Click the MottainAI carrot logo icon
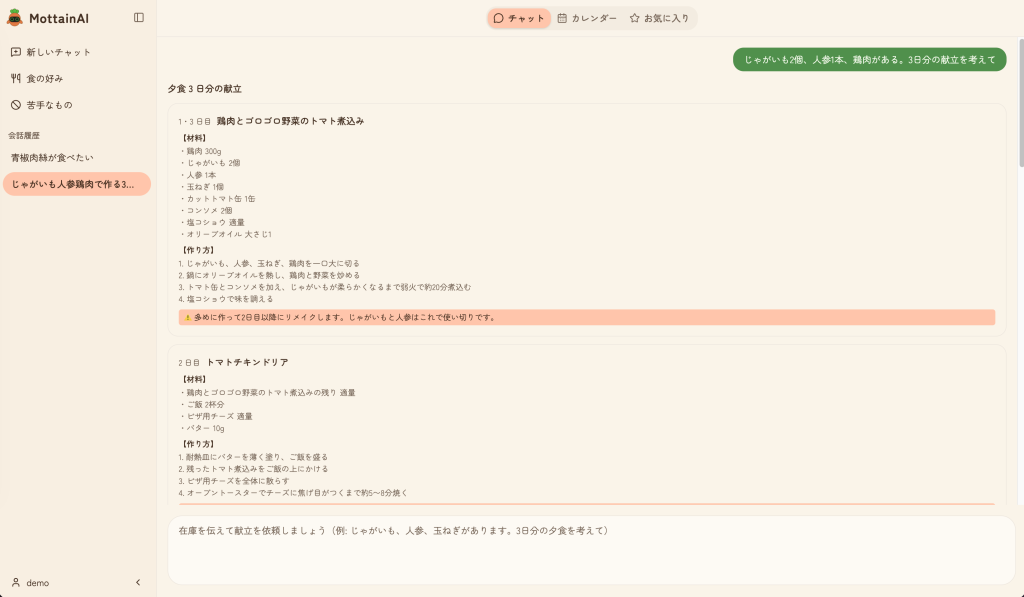 coord(14,18)
